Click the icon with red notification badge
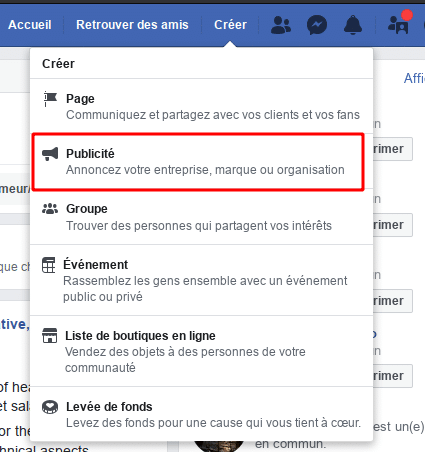 click(399, 23)
